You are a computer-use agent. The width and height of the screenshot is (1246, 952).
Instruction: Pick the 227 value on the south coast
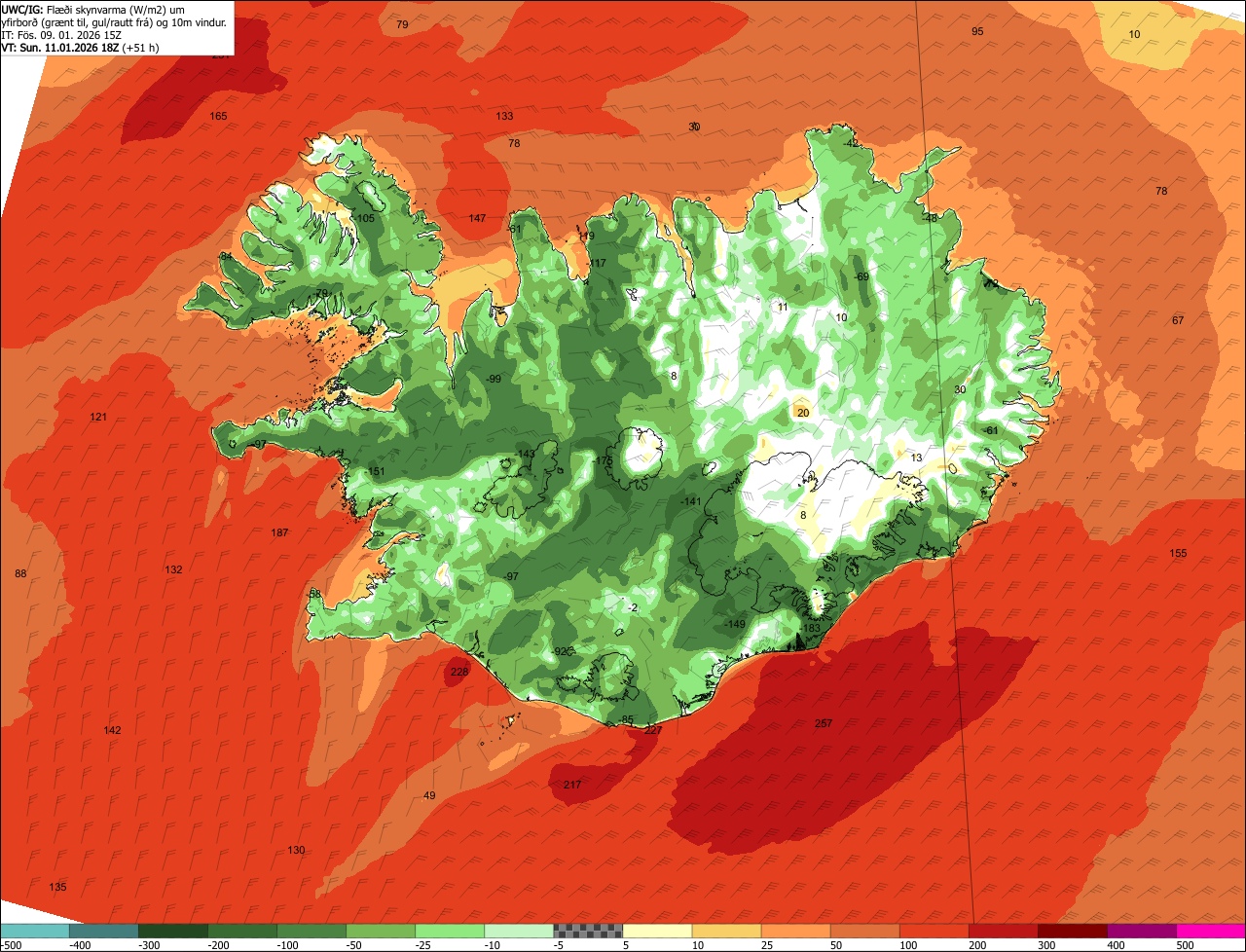coord(653,730)
